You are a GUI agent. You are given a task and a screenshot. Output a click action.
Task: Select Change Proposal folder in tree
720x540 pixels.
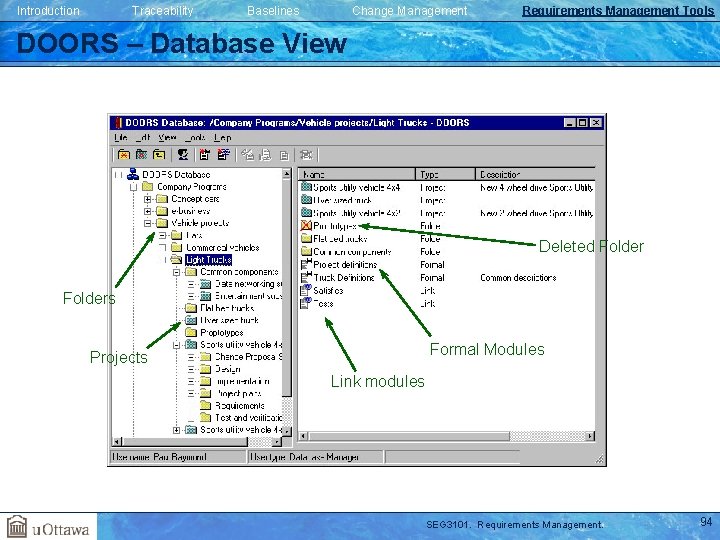click(x=248, y=357)
